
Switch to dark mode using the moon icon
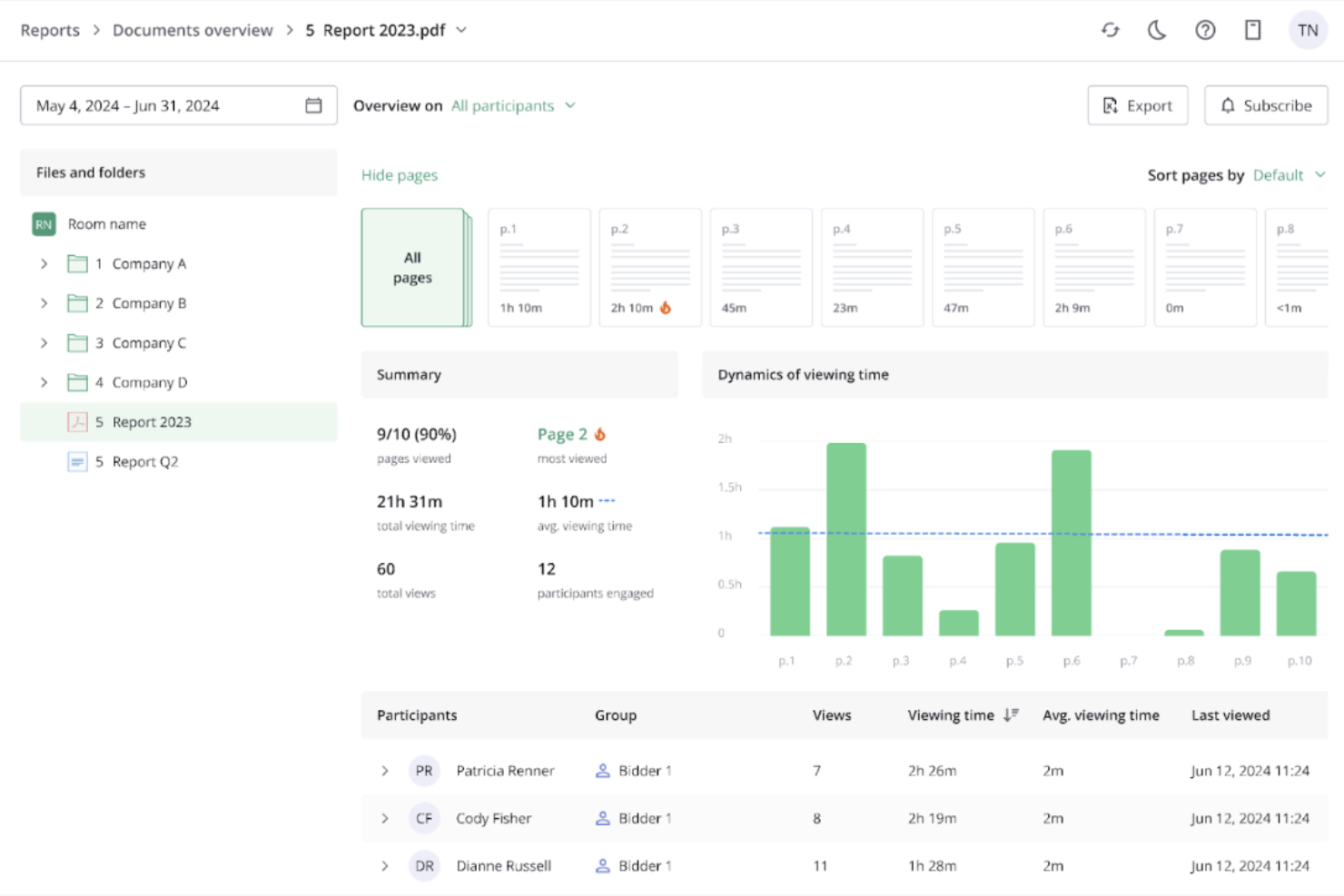pyautogui.click(x=1157, y=30)
